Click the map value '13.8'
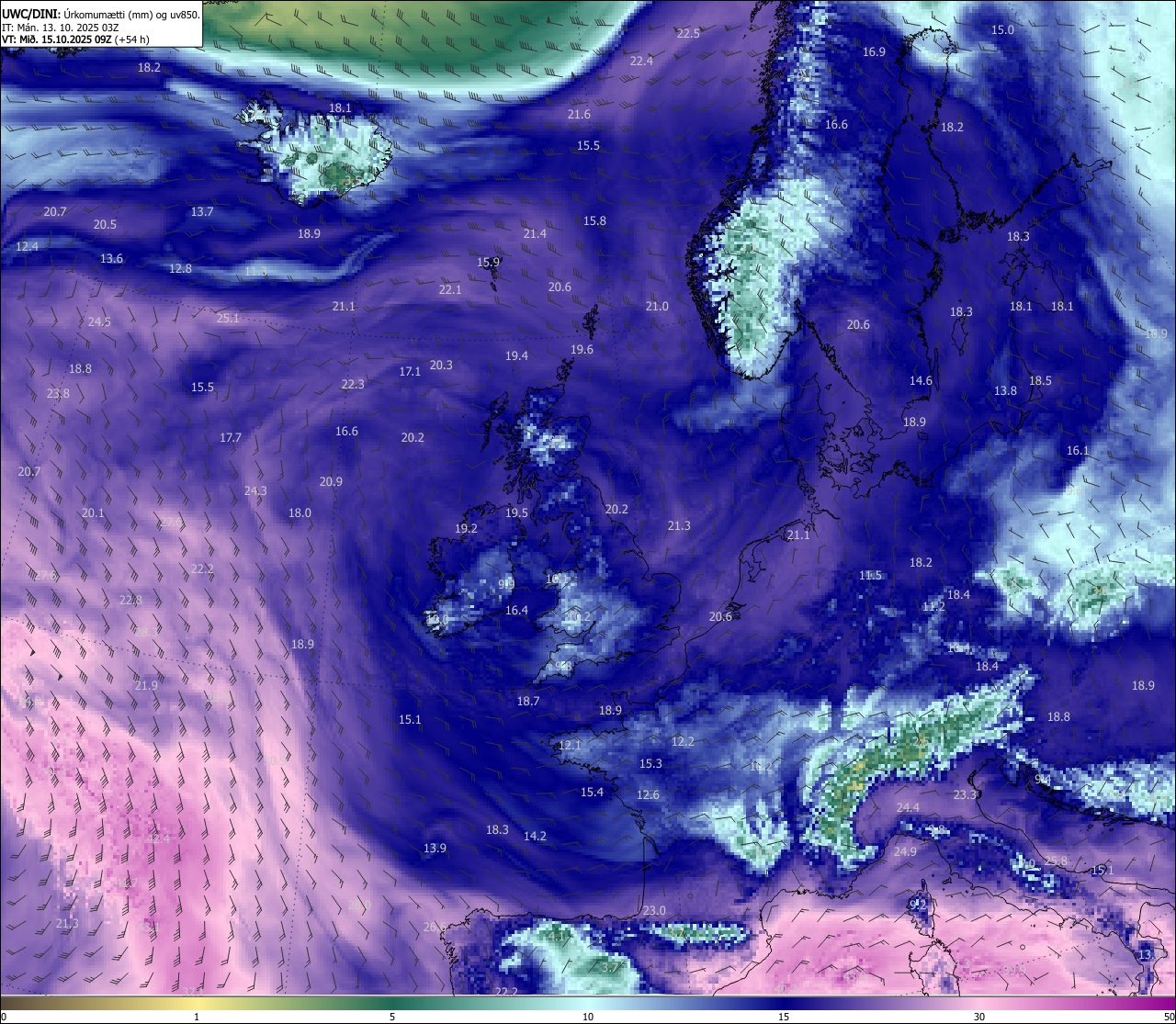1176x1024 pixels. tap(1005, 390)
